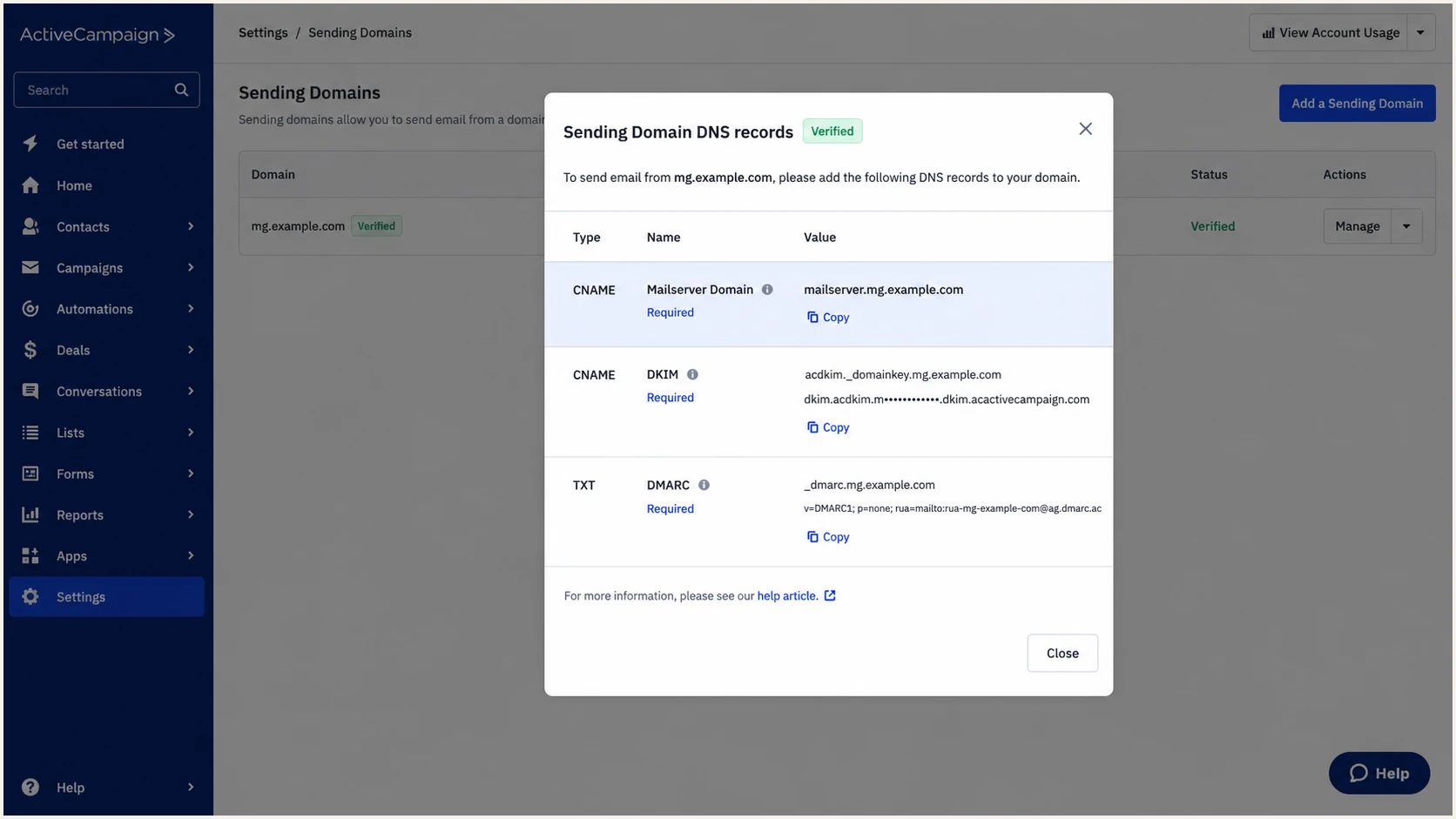This screenshot has width=1456, height=819.
Task: Click the mg.example.com domain in table
Action: click(298, 226)
